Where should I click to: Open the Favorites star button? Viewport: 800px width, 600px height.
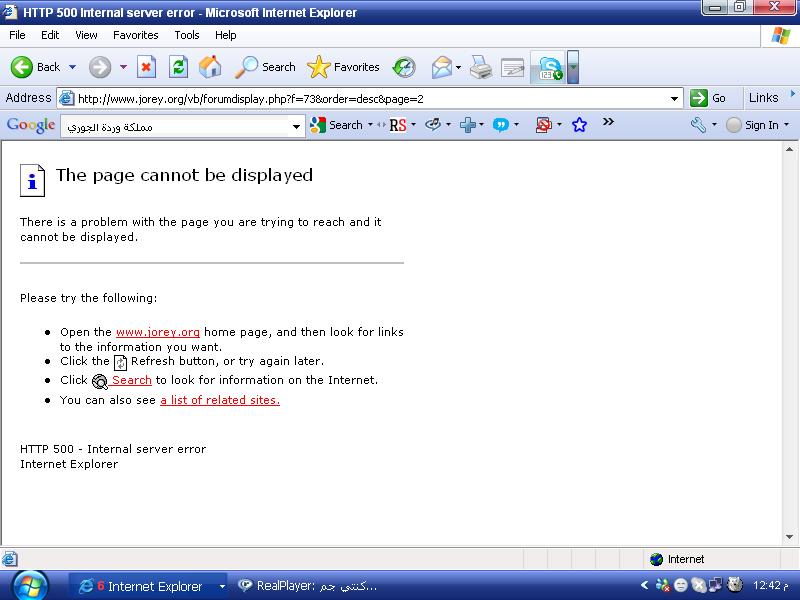pyautogui.click(x=344, y=67)
